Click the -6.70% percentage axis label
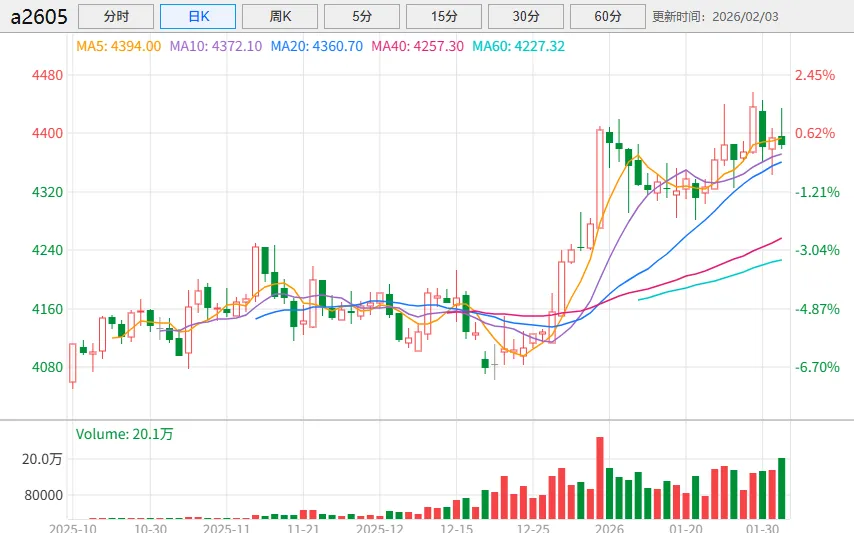 pos(817,367)
